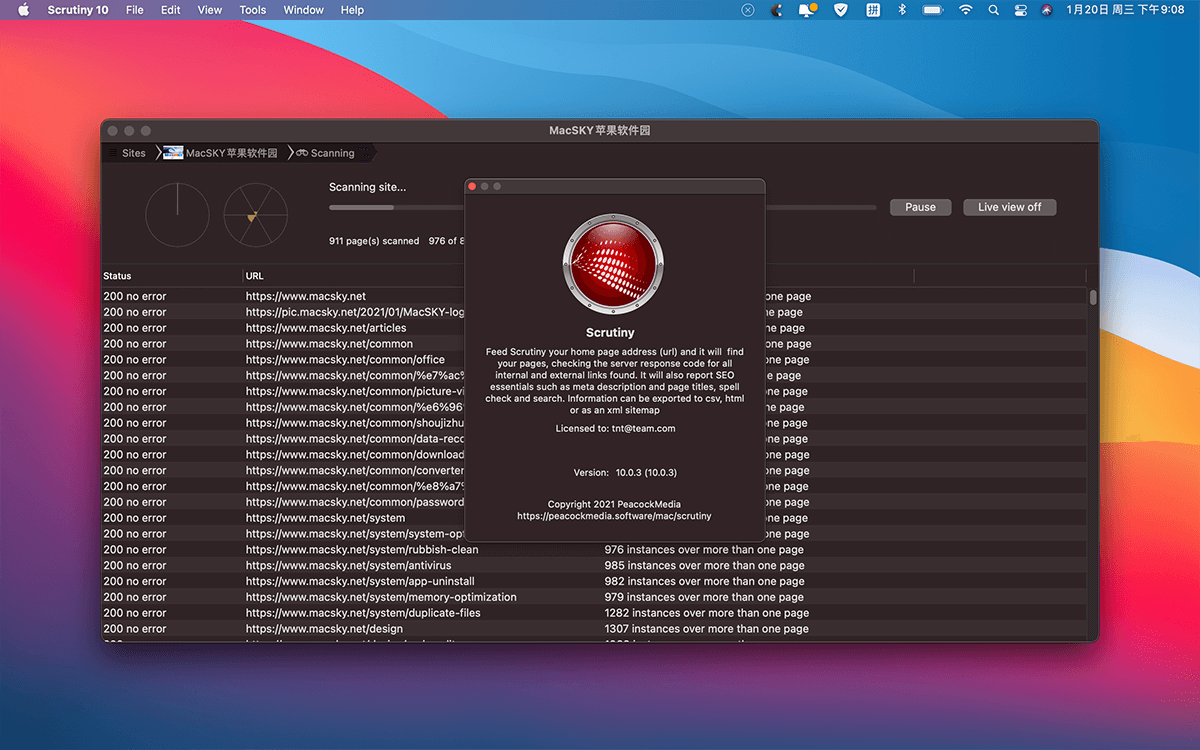Screen dimensions: 1200x750
Task: Open the Apple menu
Action: (x=24, y=10)
